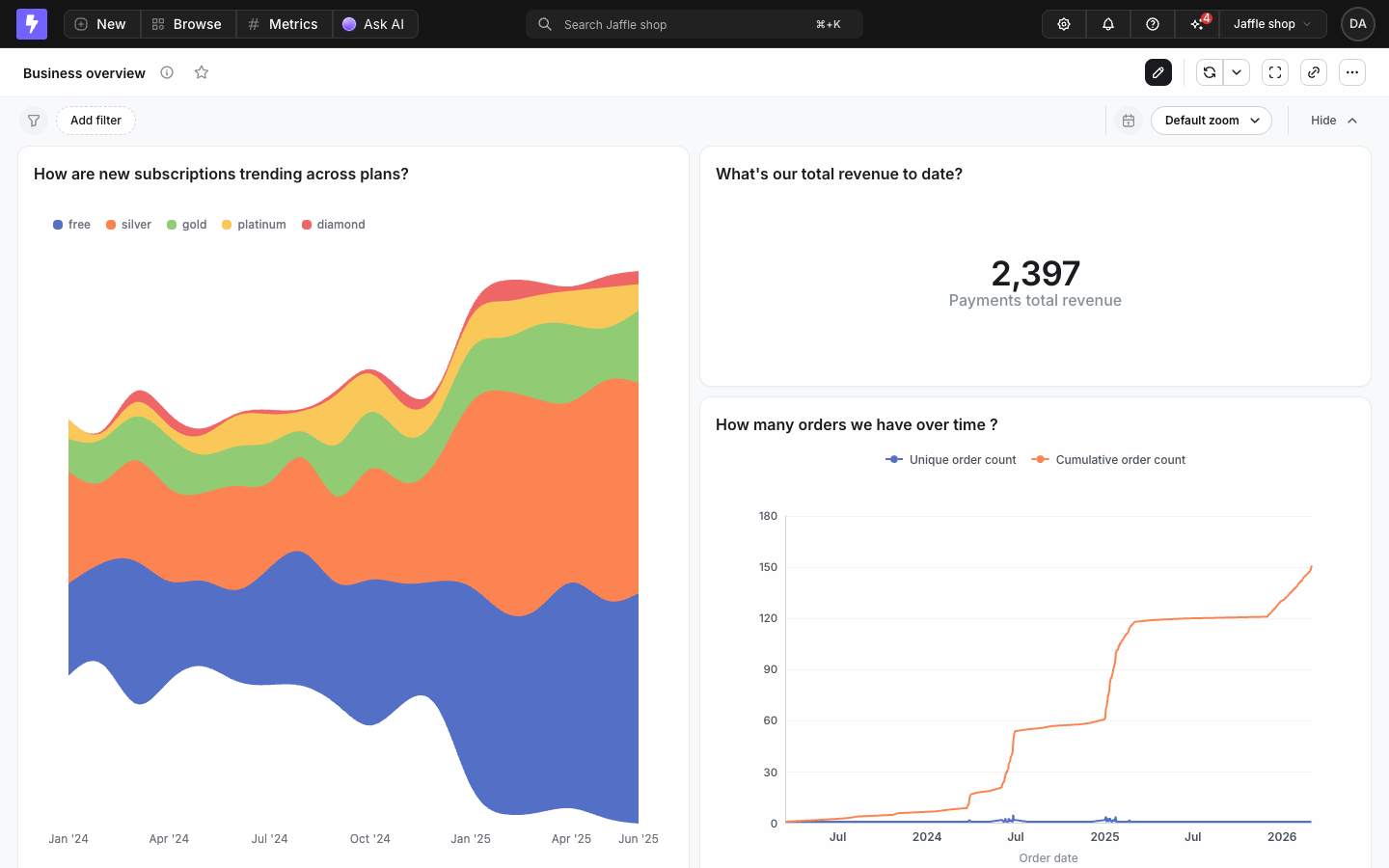Click the filter funnel icon

(34, 121)
